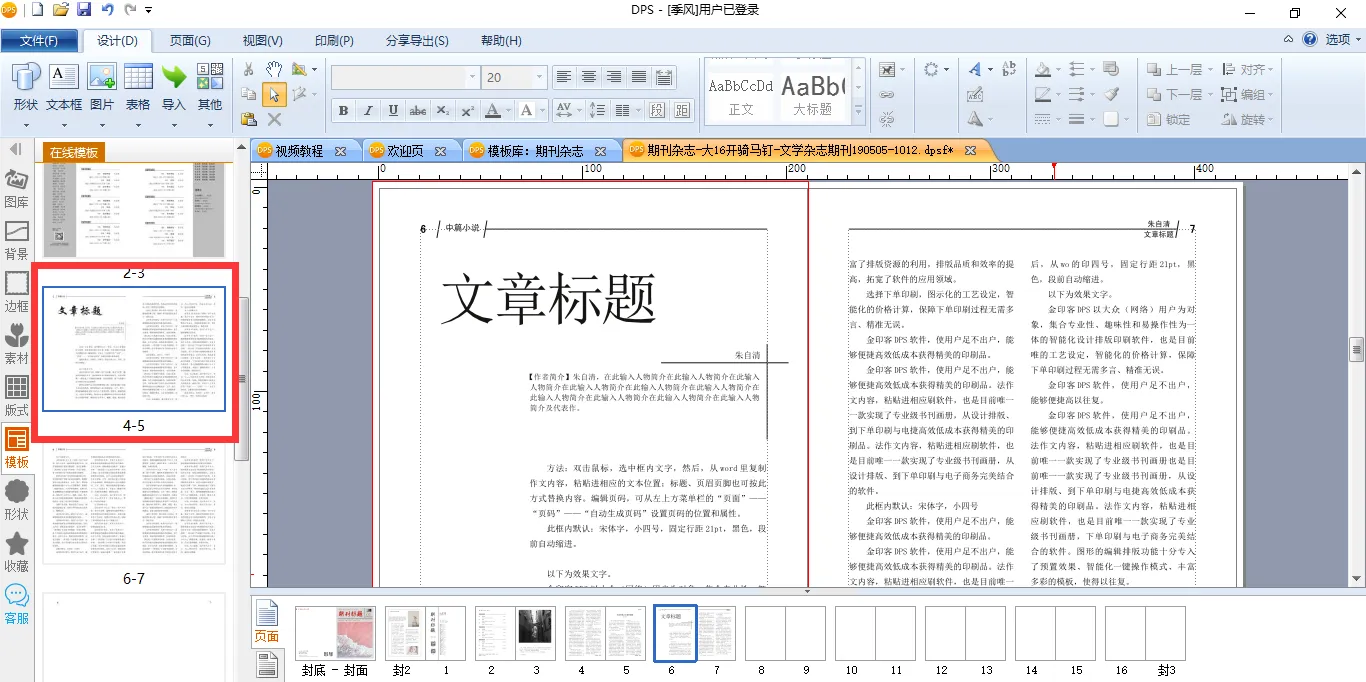
Task: Insert a text box (文本框)
Action: [64, 85]
